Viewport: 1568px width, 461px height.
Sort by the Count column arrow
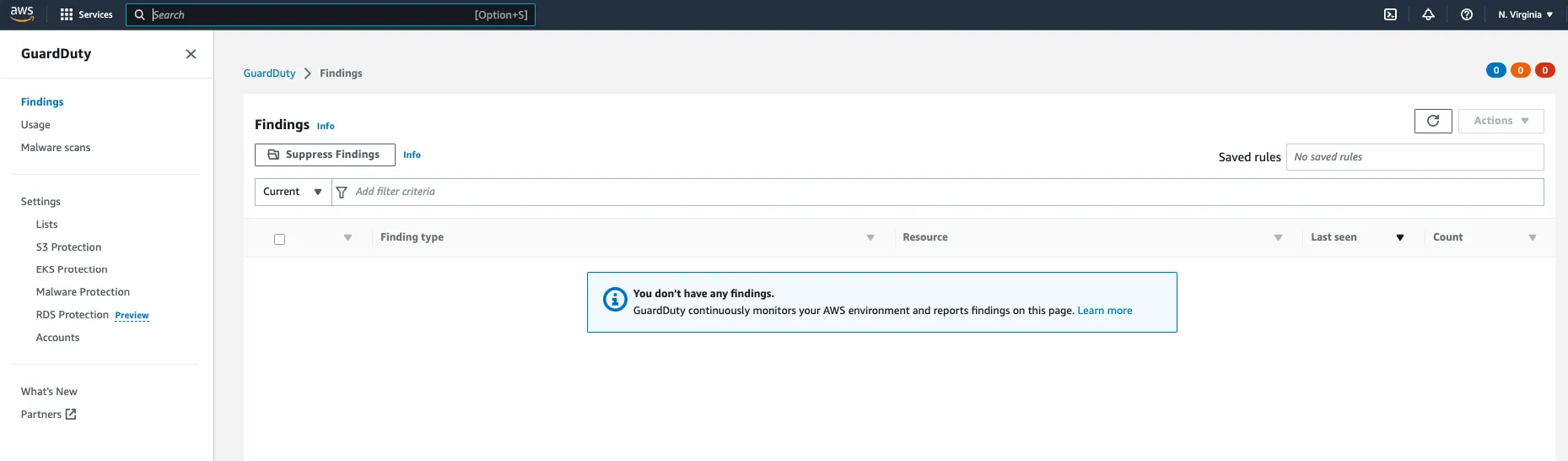[x=1533, y=238]
